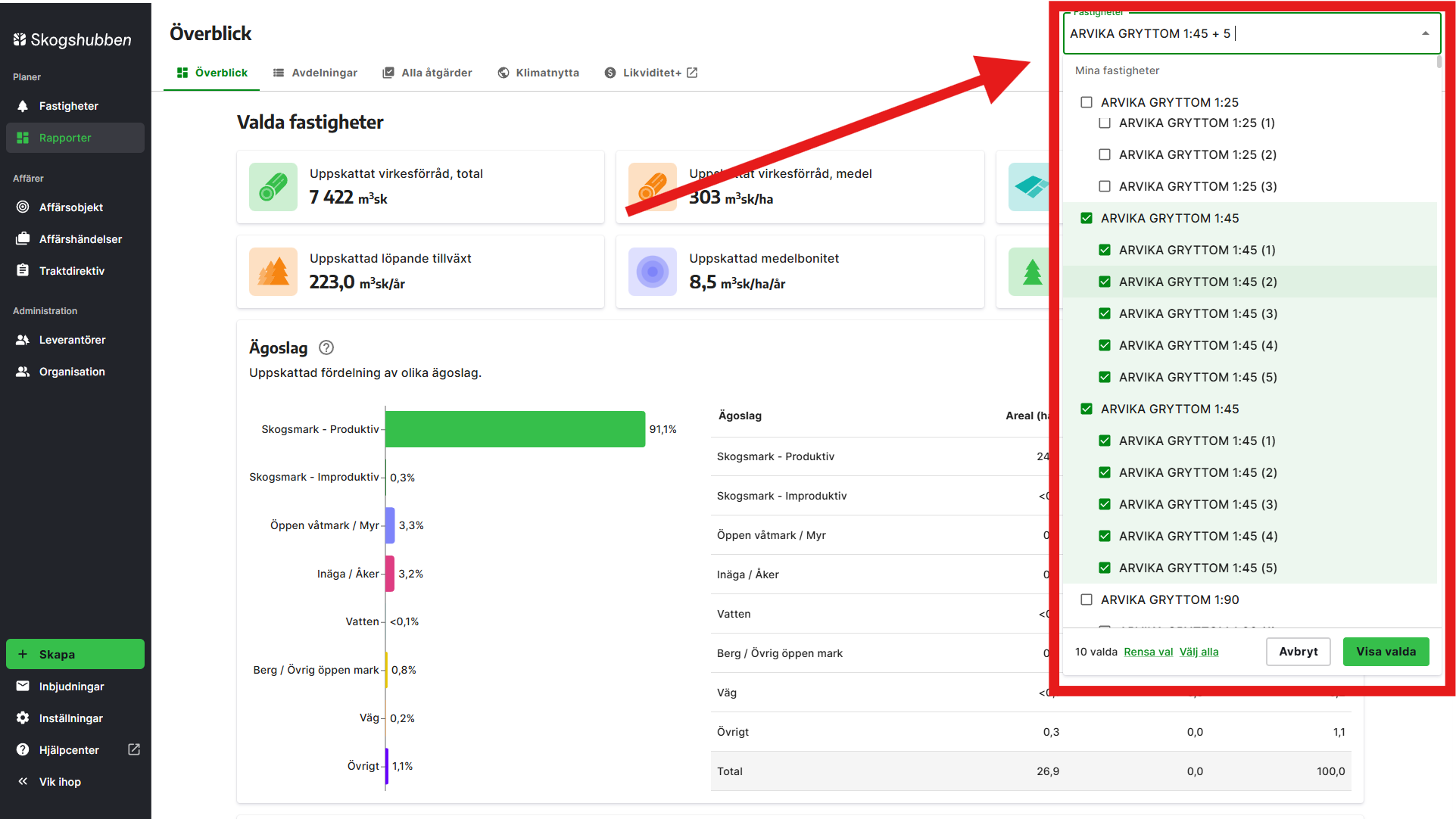Open the Skapa create menu

pyautogui.click(x=75, y=654)
